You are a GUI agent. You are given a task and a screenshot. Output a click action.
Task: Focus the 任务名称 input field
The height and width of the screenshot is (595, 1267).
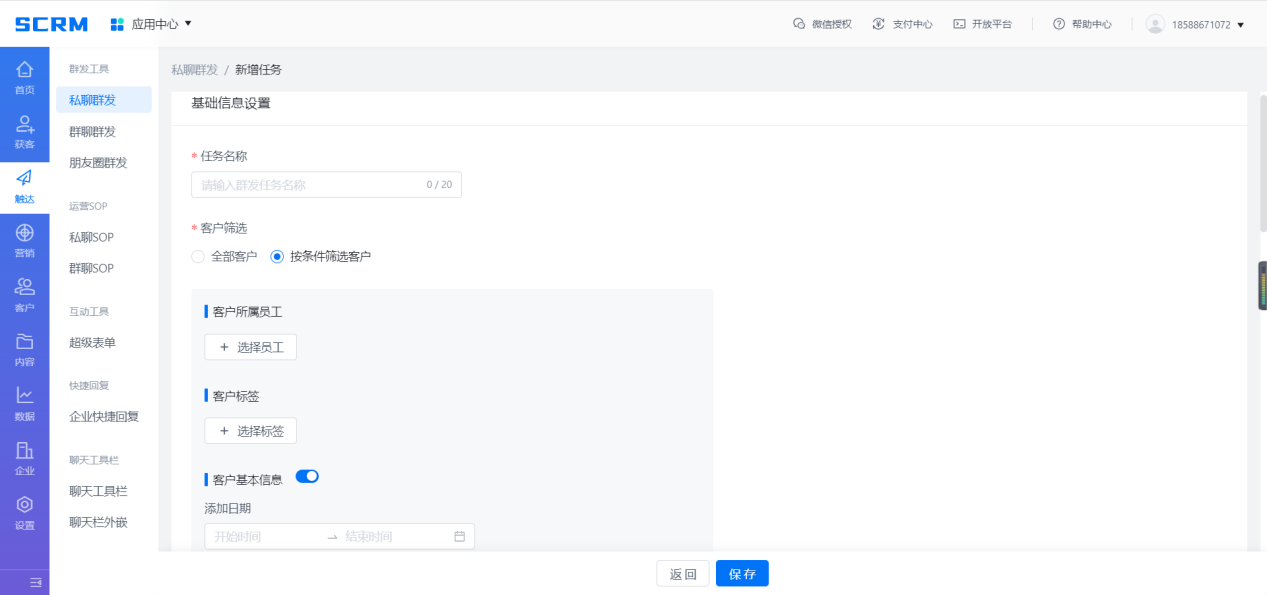(310, 185)
